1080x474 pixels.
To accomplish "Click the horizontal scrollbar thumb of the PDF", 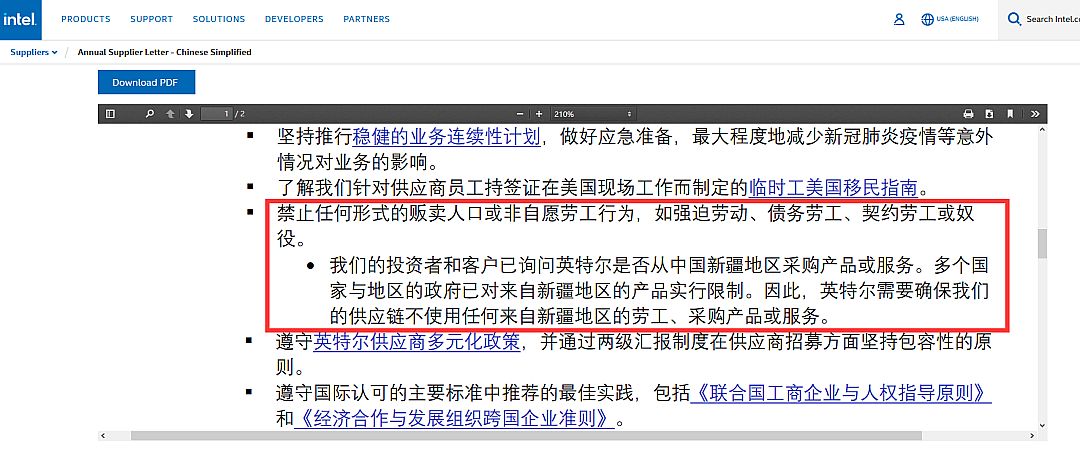I will 526,435.
